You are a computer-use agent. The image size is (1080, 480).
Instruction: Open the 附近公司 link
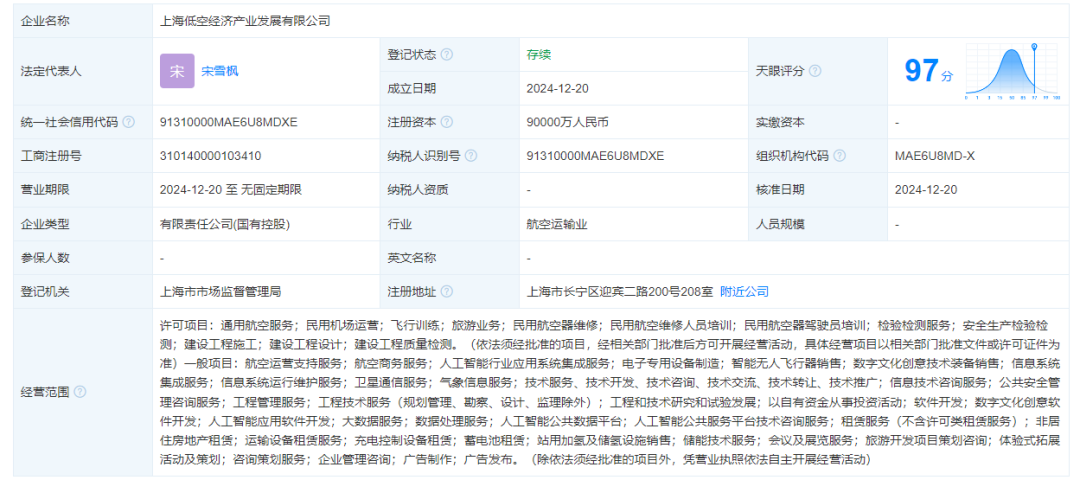pyautogui.click(x=744, y=292)
